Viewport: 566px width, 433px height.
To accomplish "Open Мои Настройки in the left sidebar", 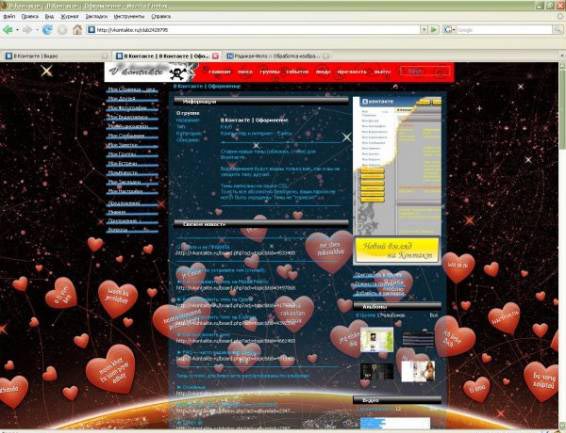I will coord(132,192).
